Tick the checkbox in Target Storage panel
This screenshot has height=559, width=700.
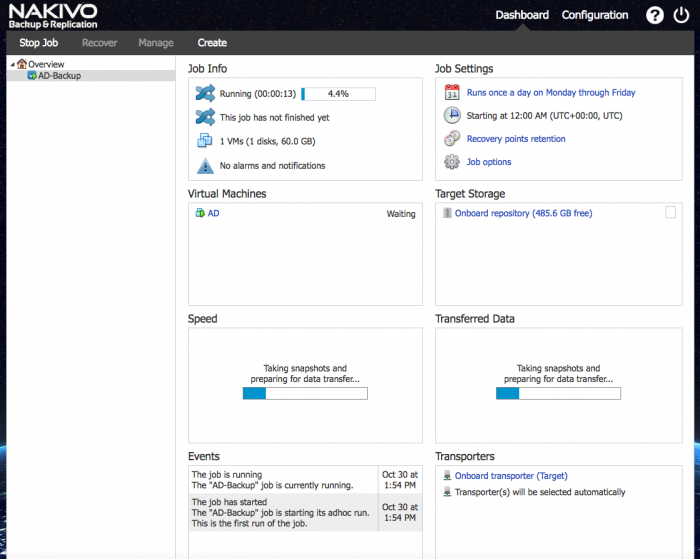click(x=670, y=213)
